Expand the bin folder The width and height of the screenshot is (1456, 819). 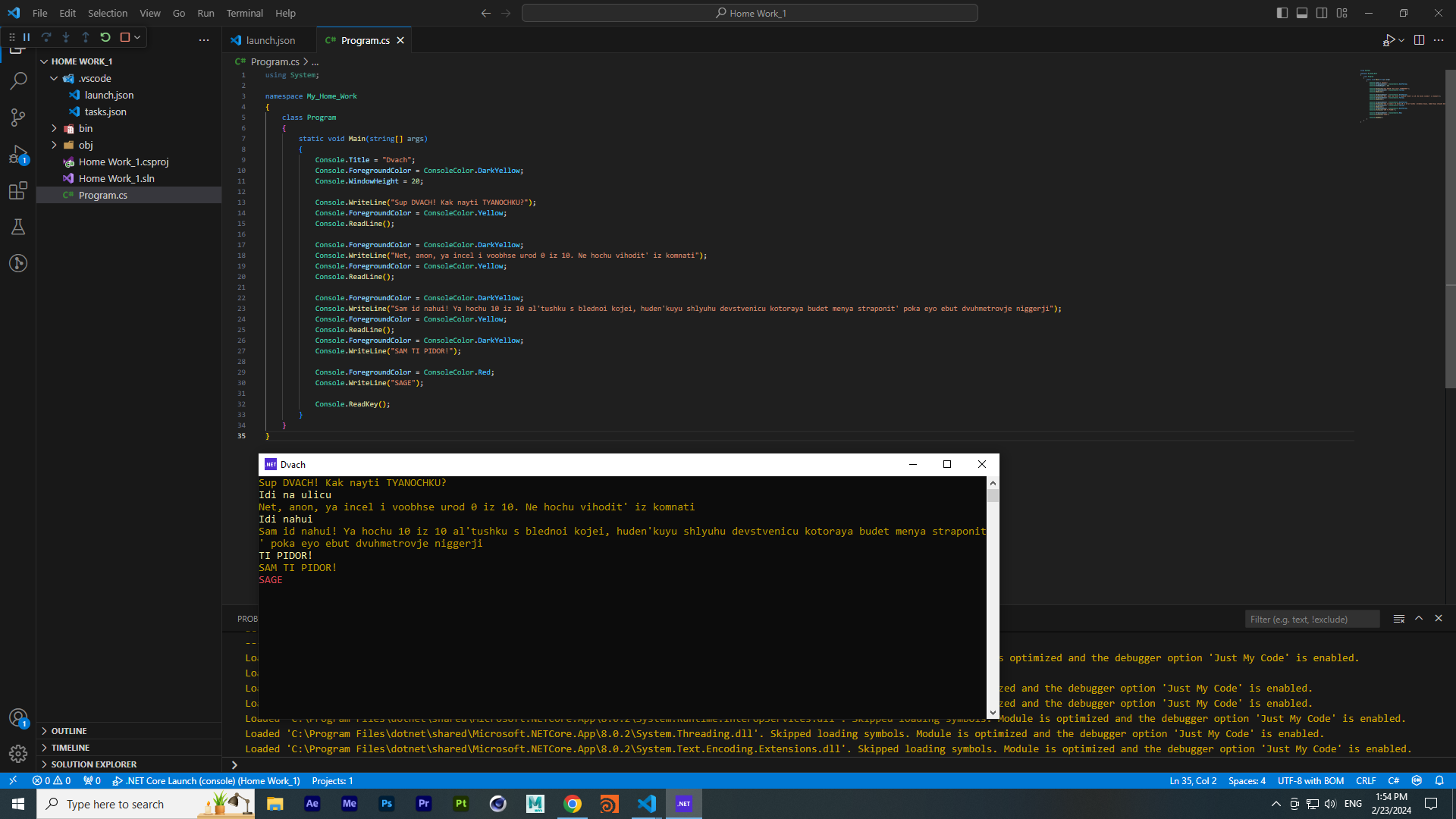point(85,128)
